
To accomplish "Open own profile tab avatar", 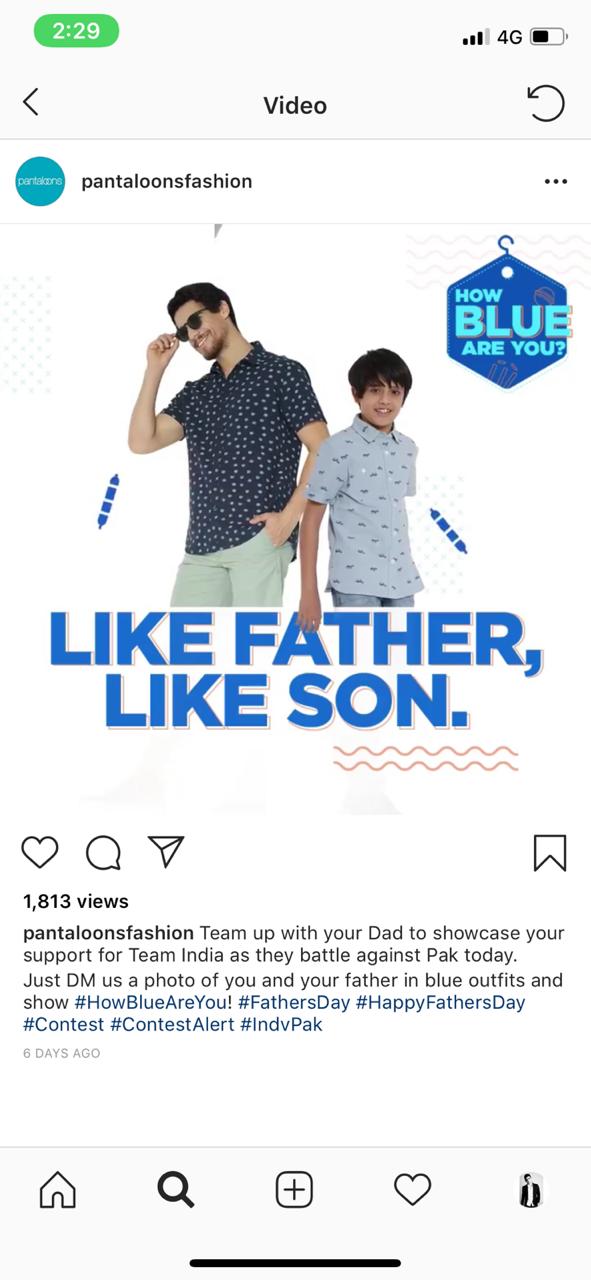I will pos(530,1190).
